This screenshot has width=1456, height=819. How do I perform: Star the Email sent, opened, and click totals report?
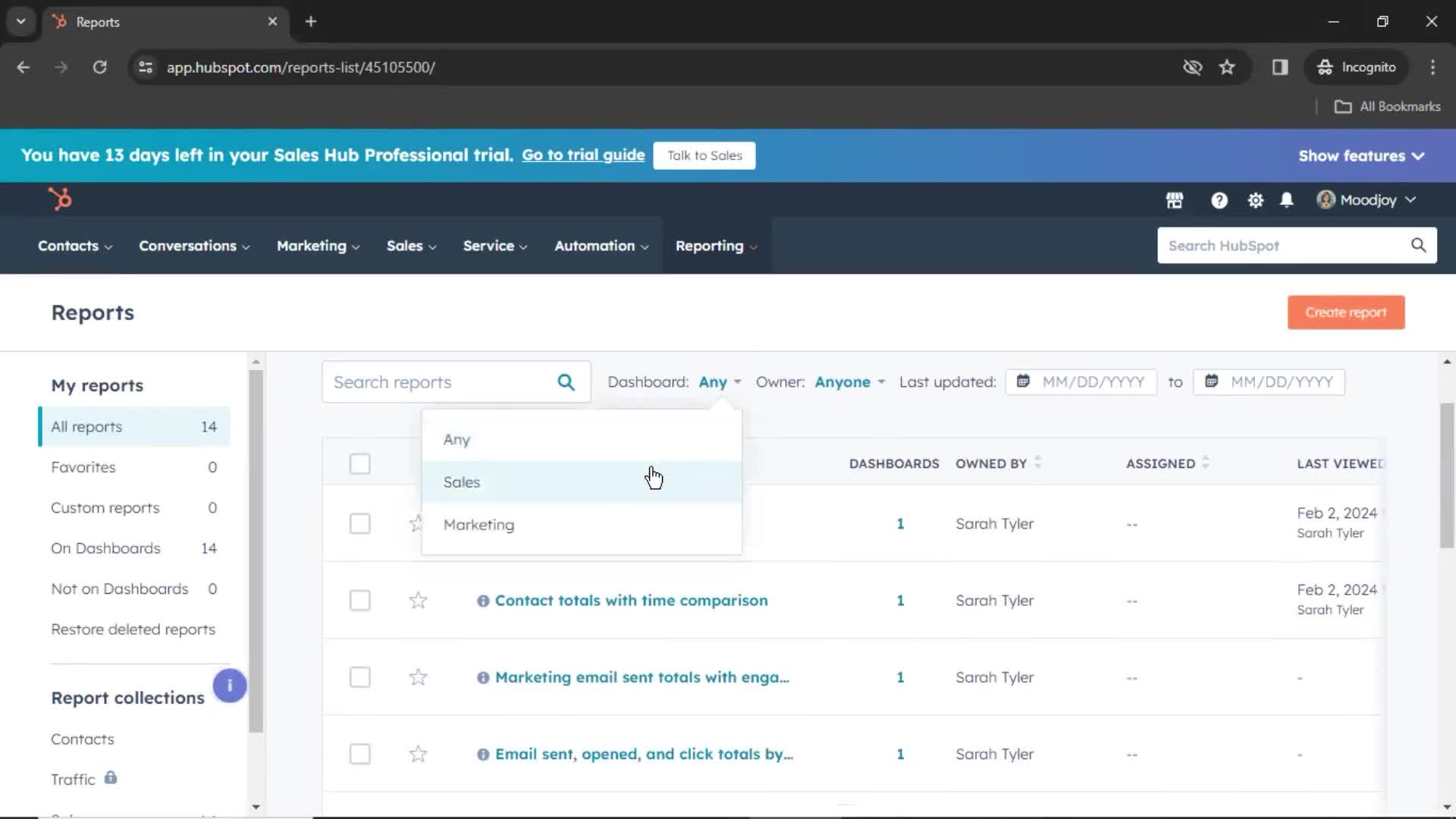pos(418,754)
